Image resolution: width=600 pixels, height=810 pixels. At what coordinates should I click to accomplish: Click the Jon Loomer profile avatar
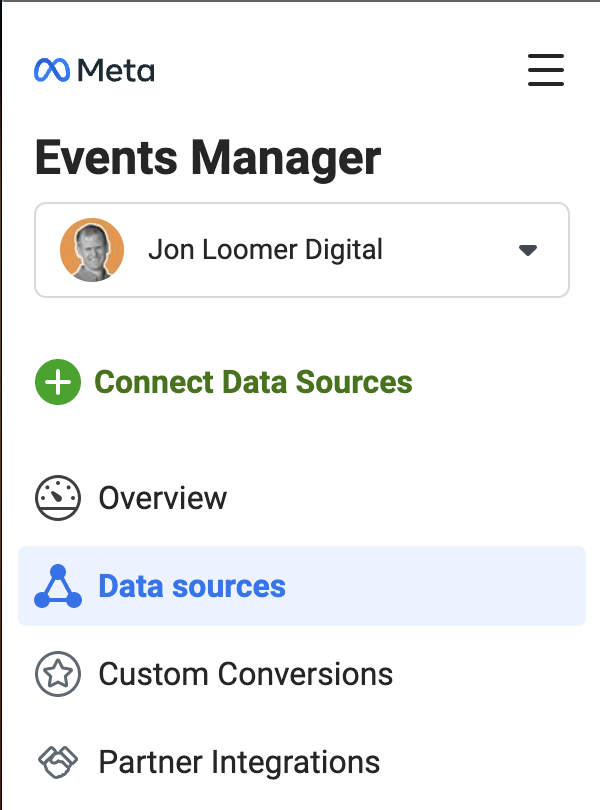(92, 250)
